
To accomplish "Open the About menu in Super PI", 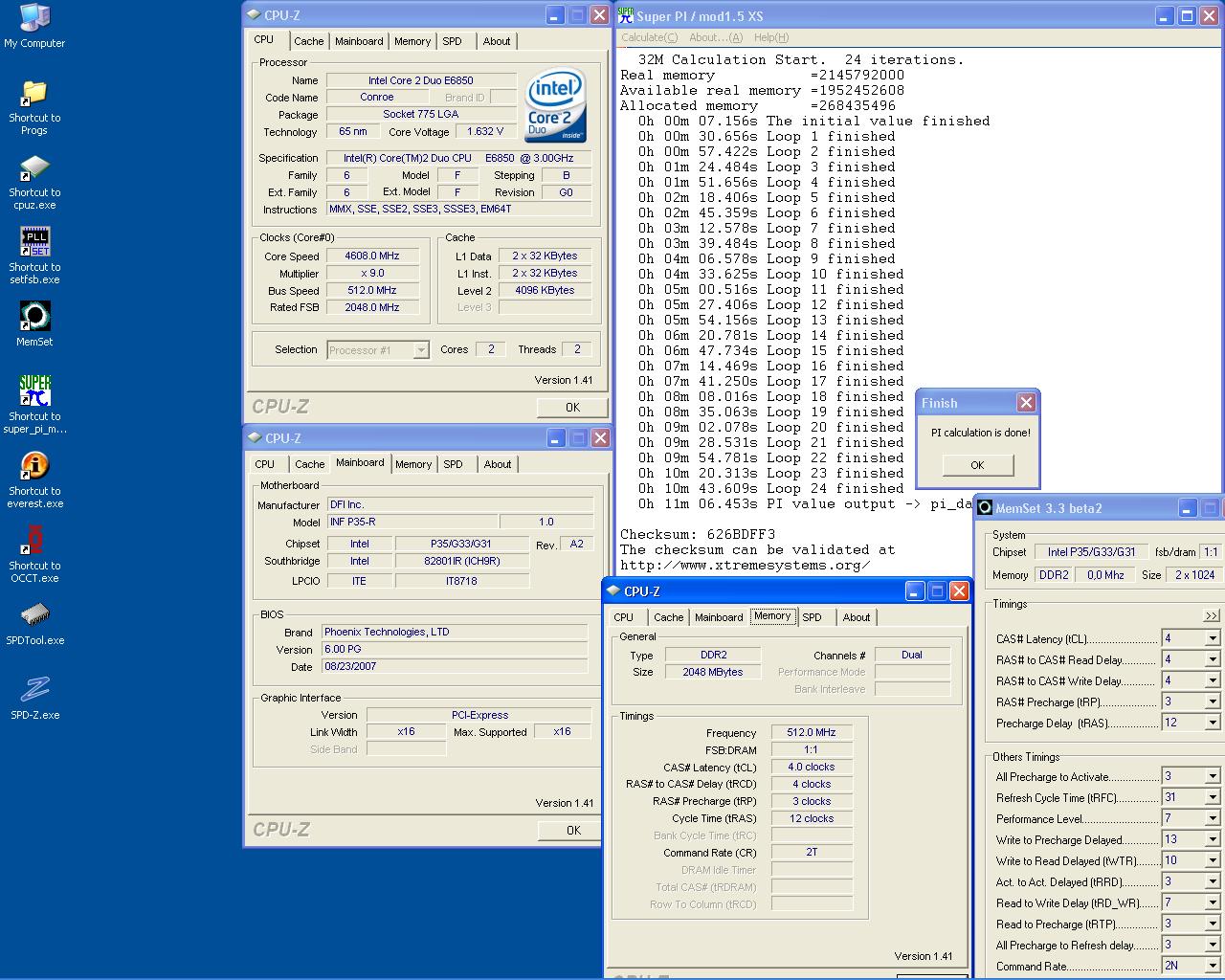I will (715, 37).
